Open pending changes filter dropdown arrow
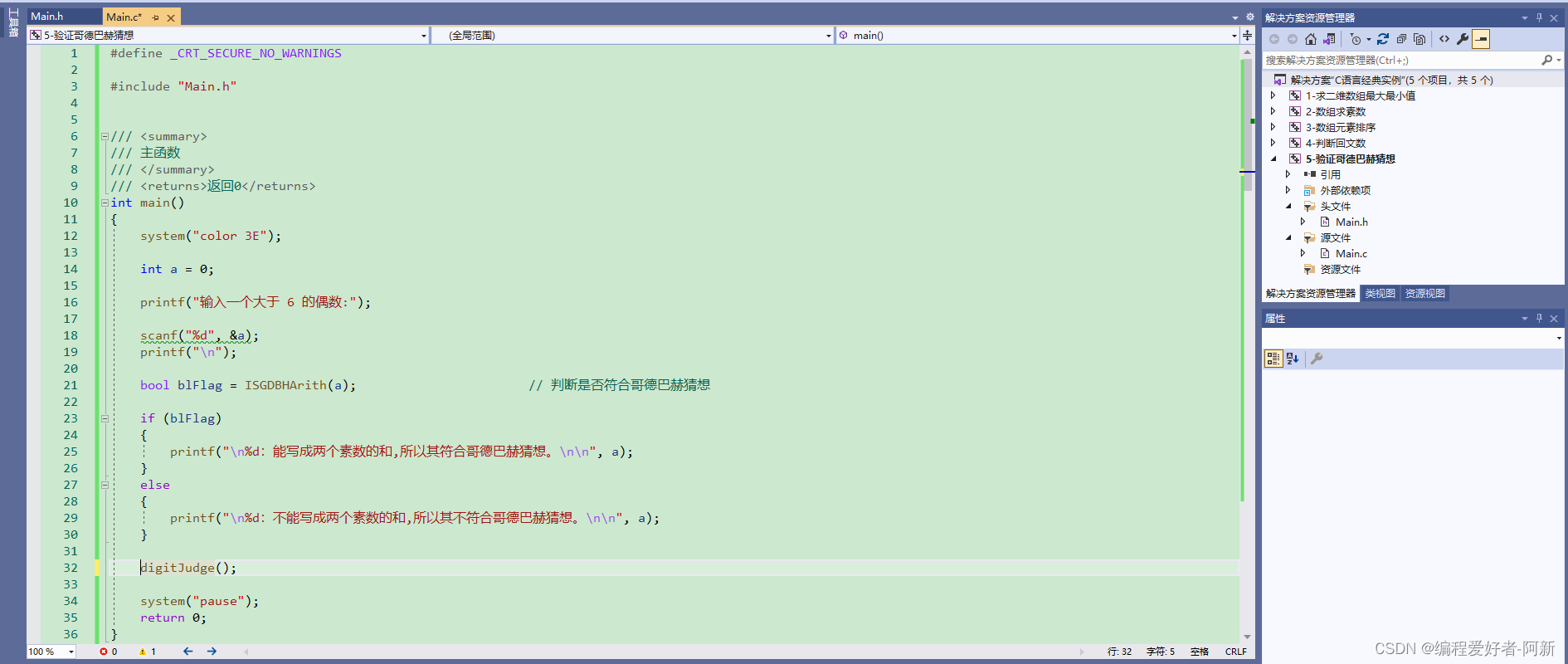The width and height of the screenshot is (1568, 664). (x=1368, y=39)
